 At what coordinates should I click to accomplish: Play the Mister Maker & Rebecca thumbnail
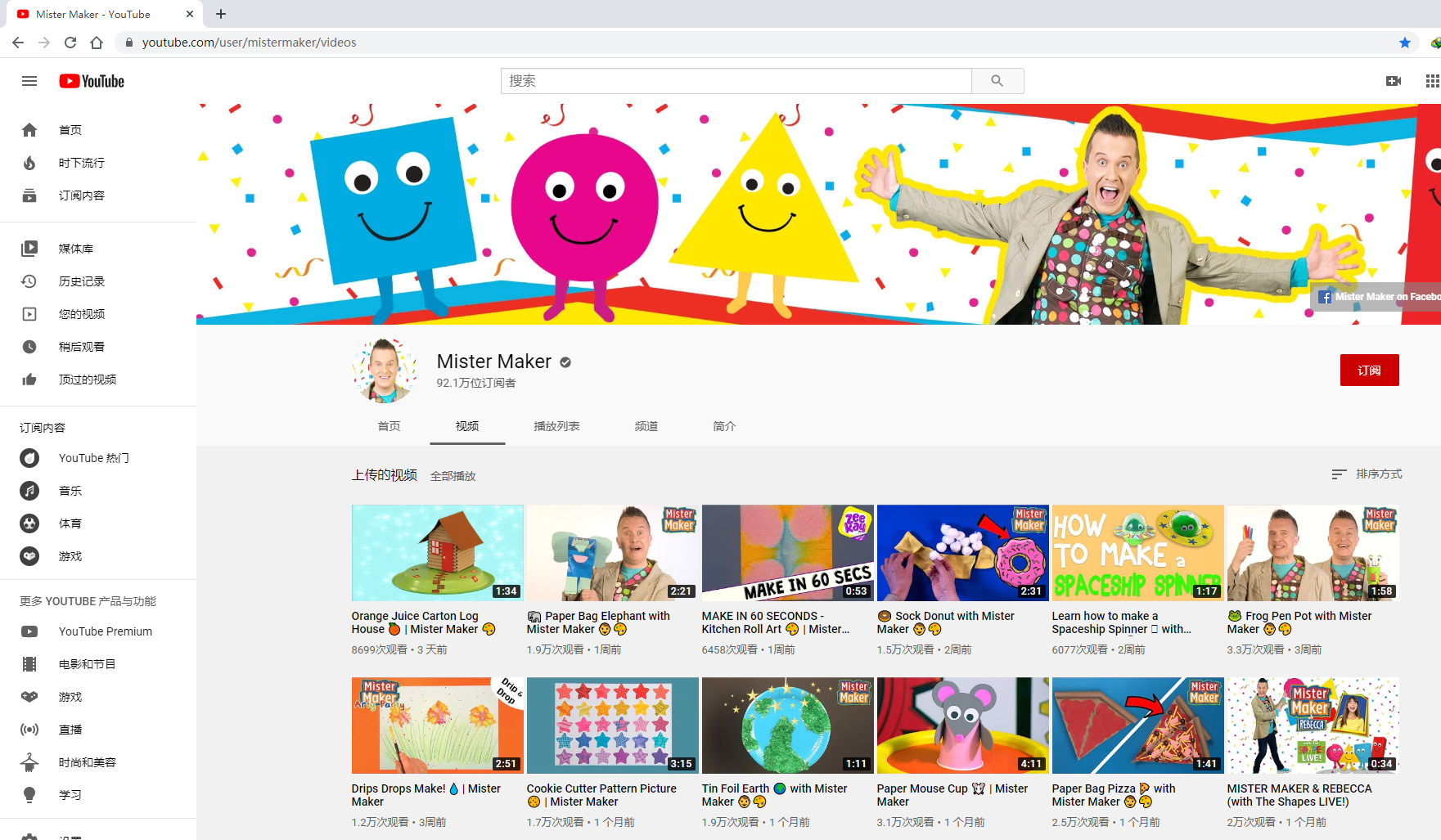[x=1313, y=725]
